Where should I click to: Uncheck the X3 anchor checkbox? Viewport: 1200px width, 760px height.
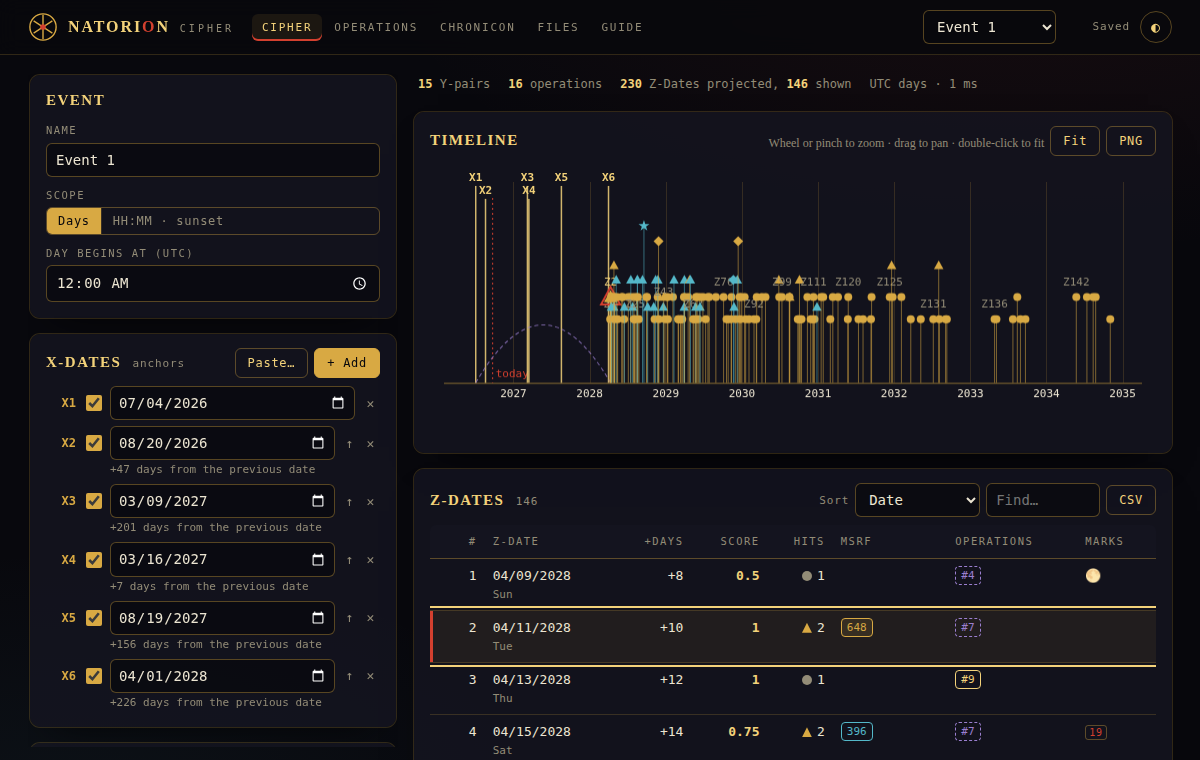[94, 501]
